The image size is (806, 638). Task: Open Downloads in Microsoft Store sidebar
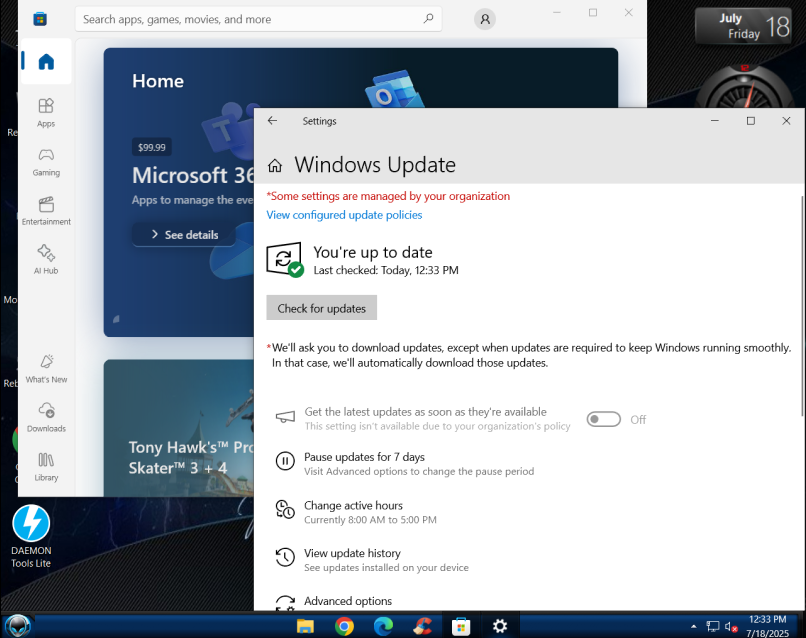pos(46,417)
